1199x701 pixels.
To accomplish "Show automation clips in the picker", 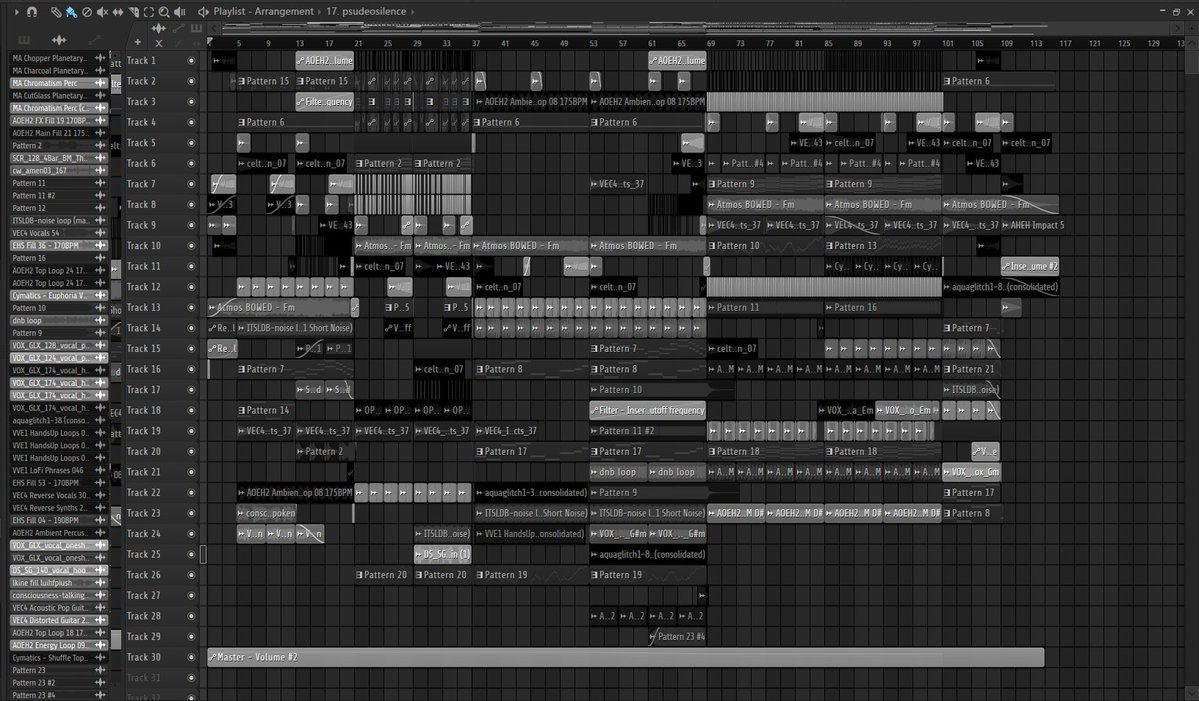I will (94, 40).
